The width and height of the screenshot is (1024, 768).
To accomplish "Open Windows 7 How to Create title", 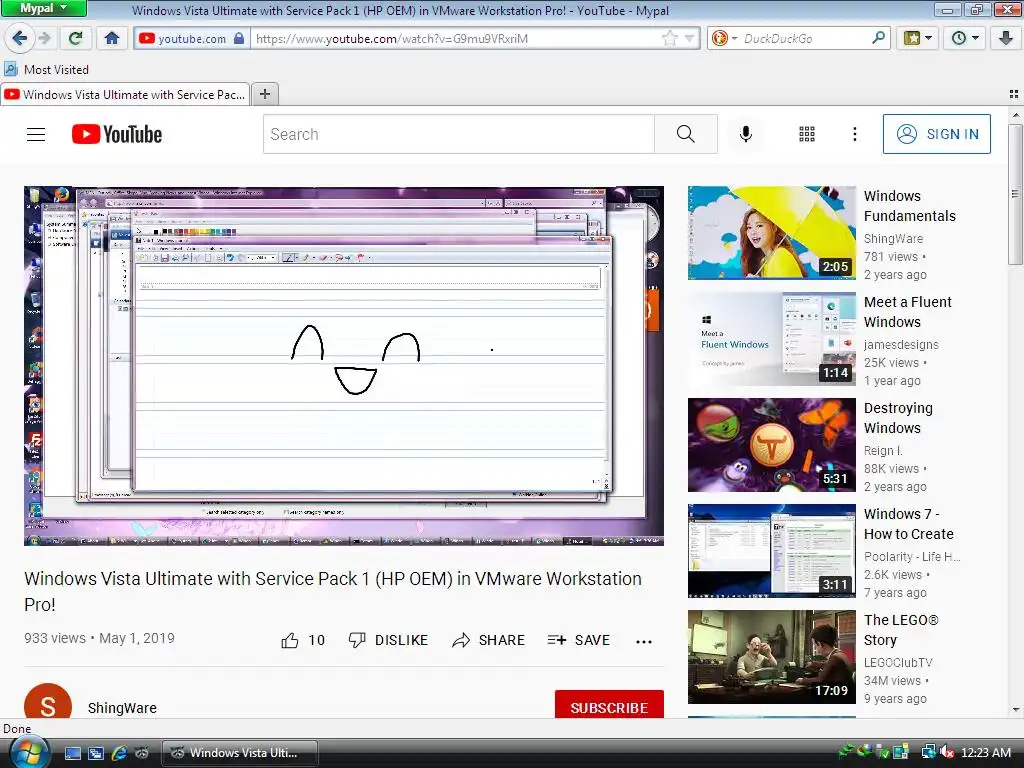I will (908, 524).
